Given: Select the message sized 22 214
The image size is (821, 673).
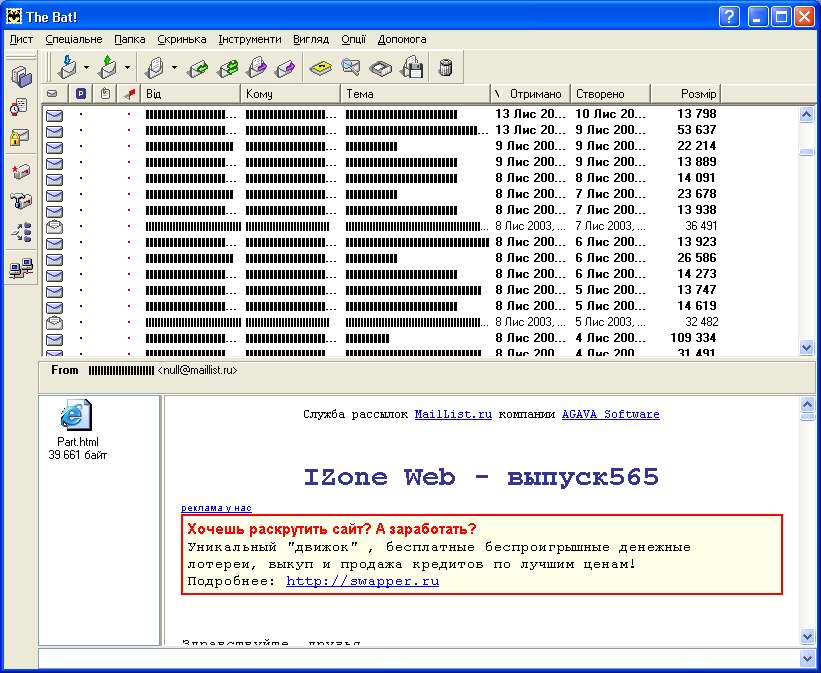Looking at the screenshot, I should point(420,146).
